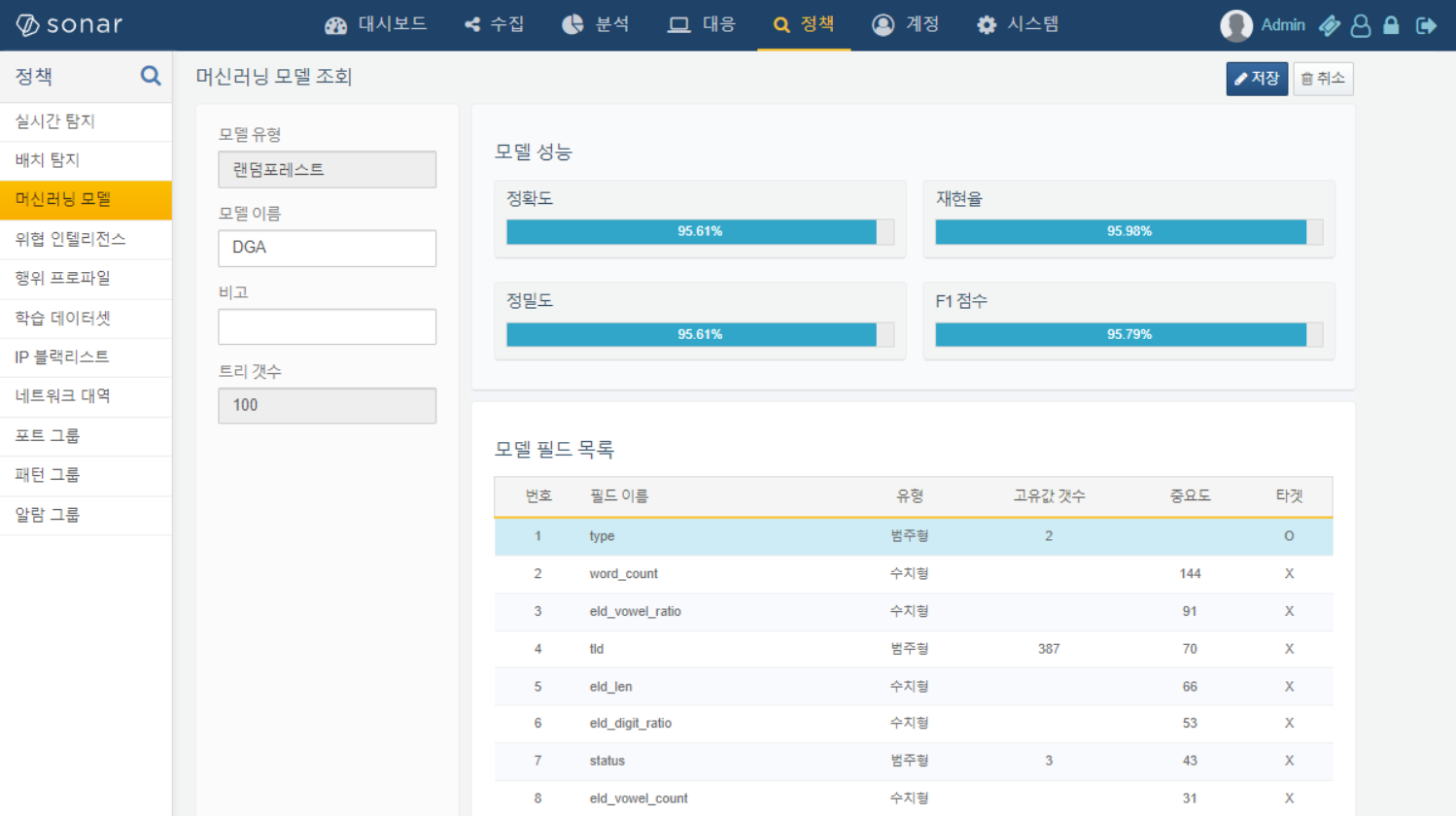
Task: Click the Sonar logo icon
Action: point(27,24)
